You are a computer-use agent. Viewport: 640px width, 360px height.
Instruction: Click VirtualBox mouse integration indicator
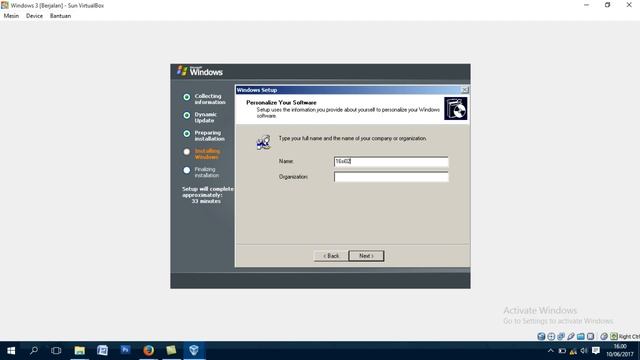click(x=604, y=336)
